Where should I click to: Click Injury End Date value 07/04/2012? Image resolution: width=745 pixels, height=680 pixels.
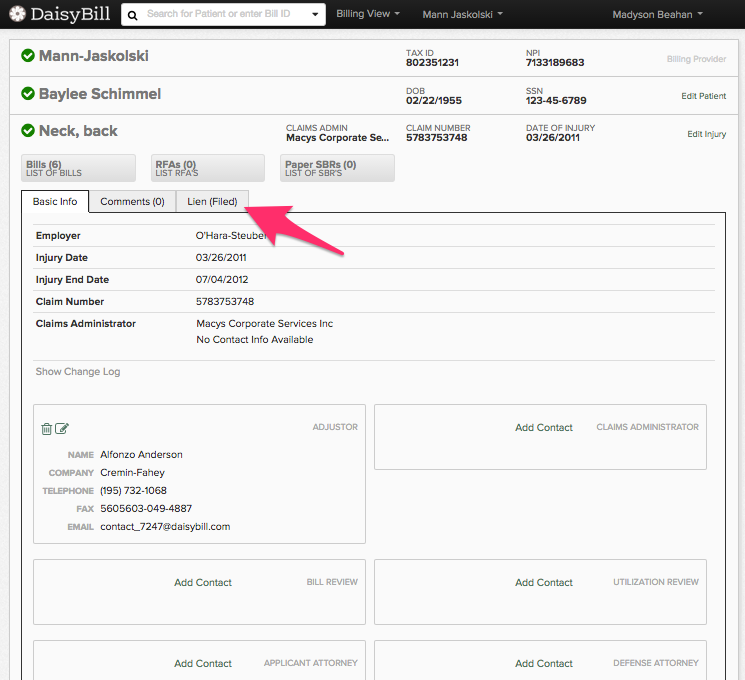click(x=222, y=279)
